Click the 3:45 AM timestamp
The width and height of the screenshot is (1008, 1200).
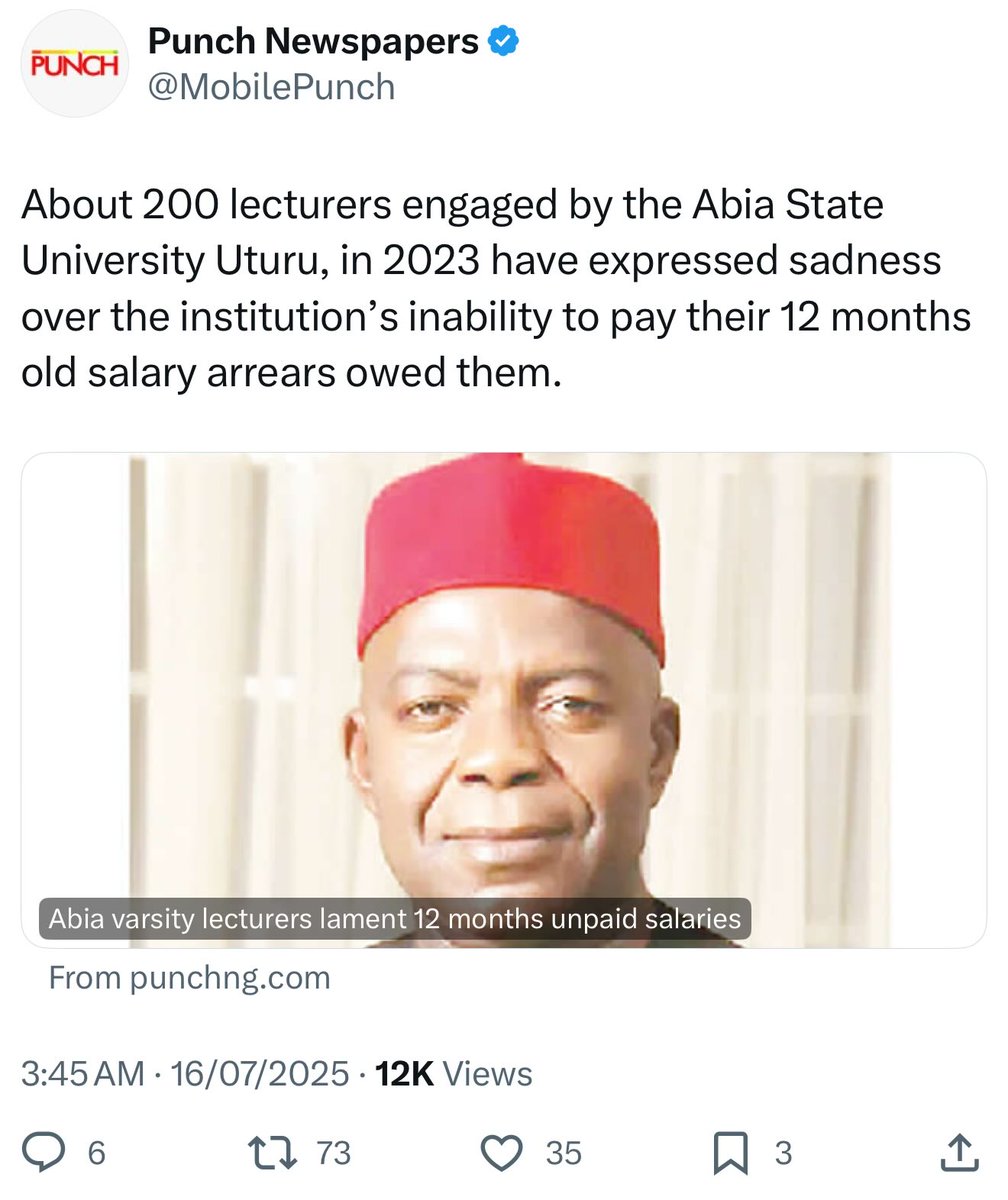(83, 1075)
